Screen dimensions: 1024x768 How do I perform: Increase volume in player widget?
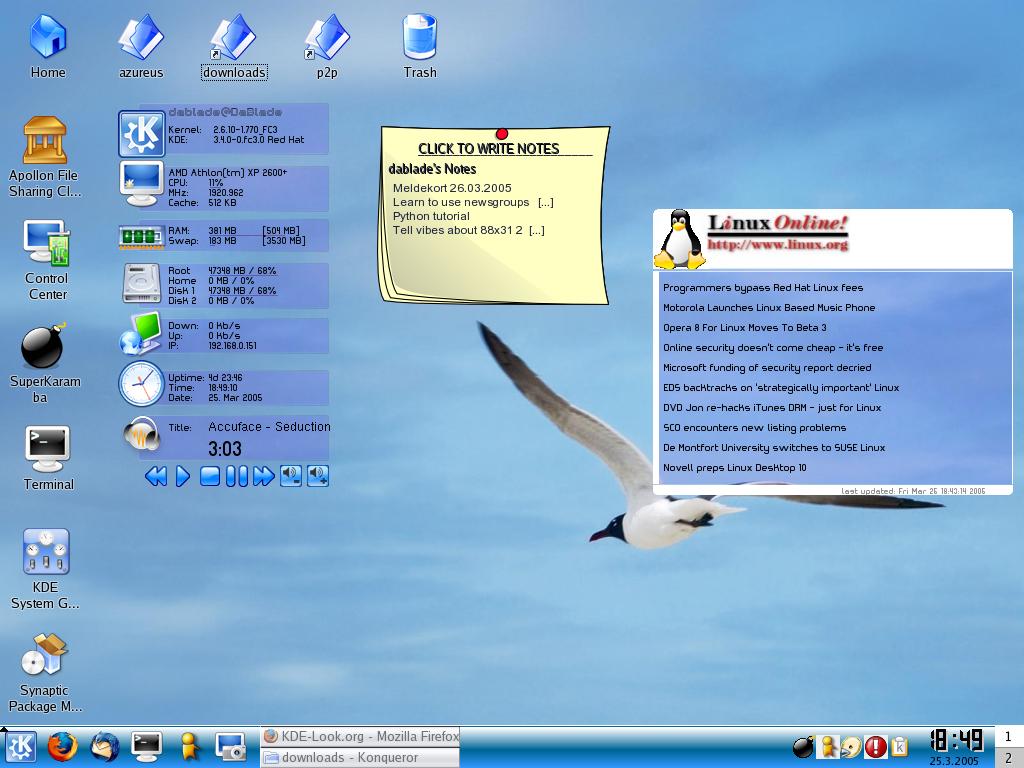click(318, 476)
